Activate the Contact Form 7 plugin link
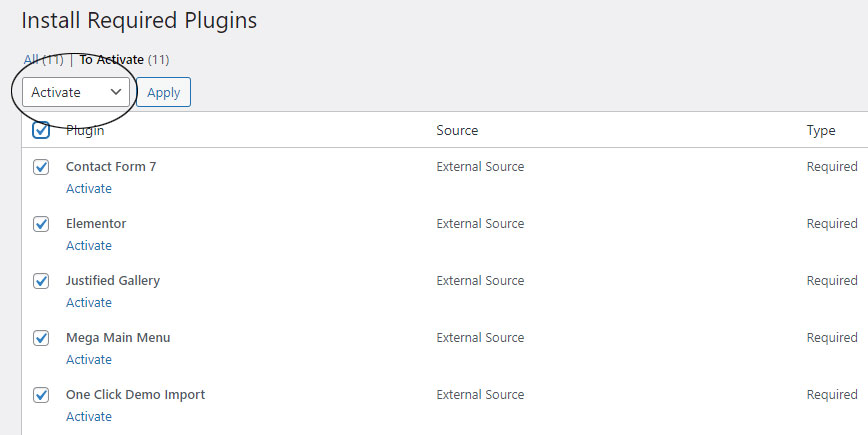The width and height of the screenshot is (868, 435). [89, 188]
